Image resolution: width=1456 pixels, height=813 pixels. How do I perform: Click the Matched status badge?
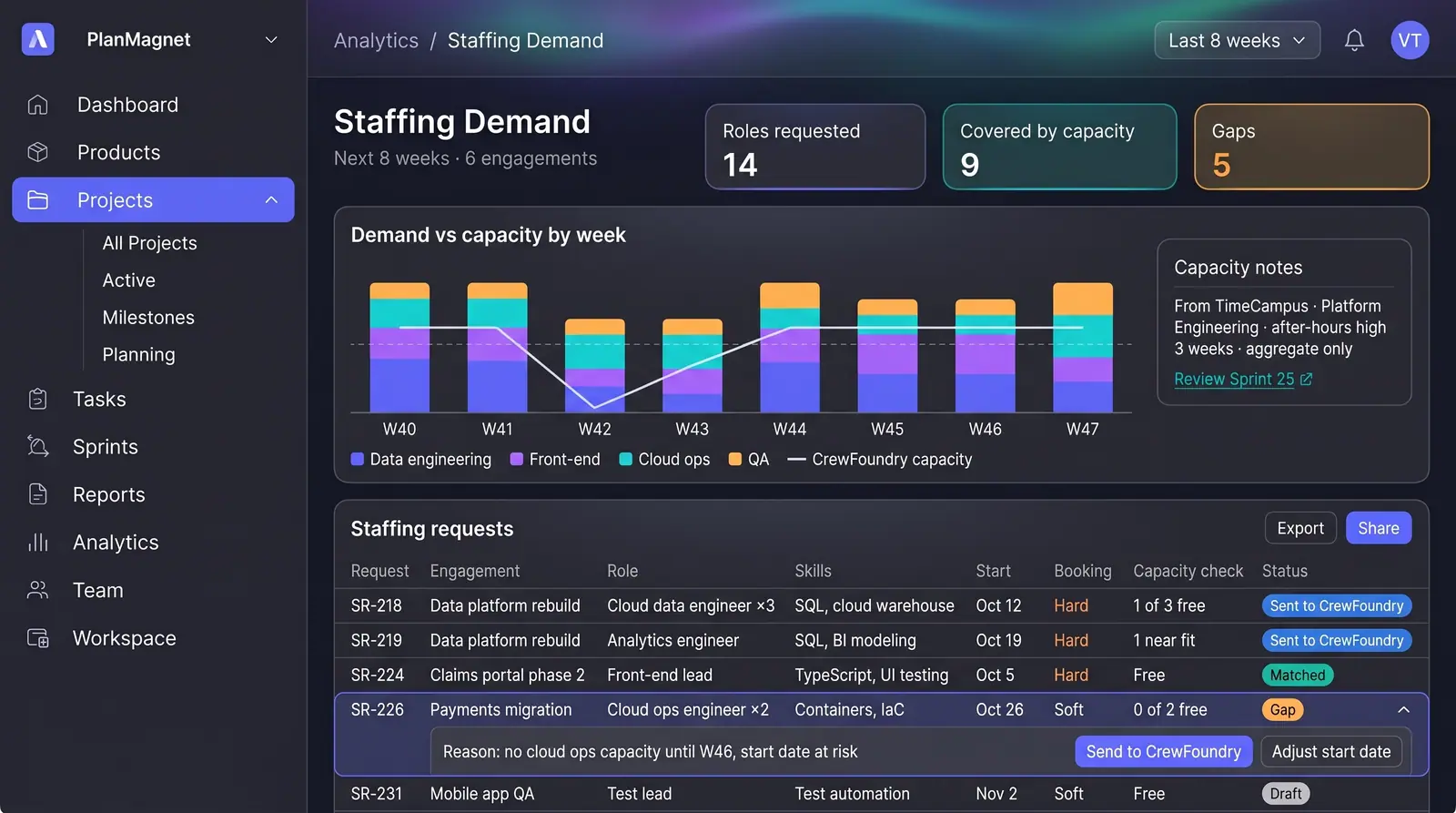pos(1298,676)
